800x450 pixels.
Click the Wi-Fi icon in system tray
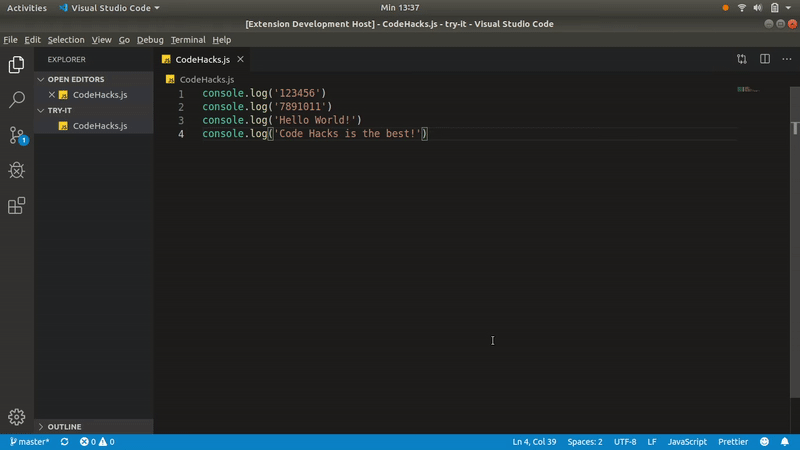(x=742, y=8)
